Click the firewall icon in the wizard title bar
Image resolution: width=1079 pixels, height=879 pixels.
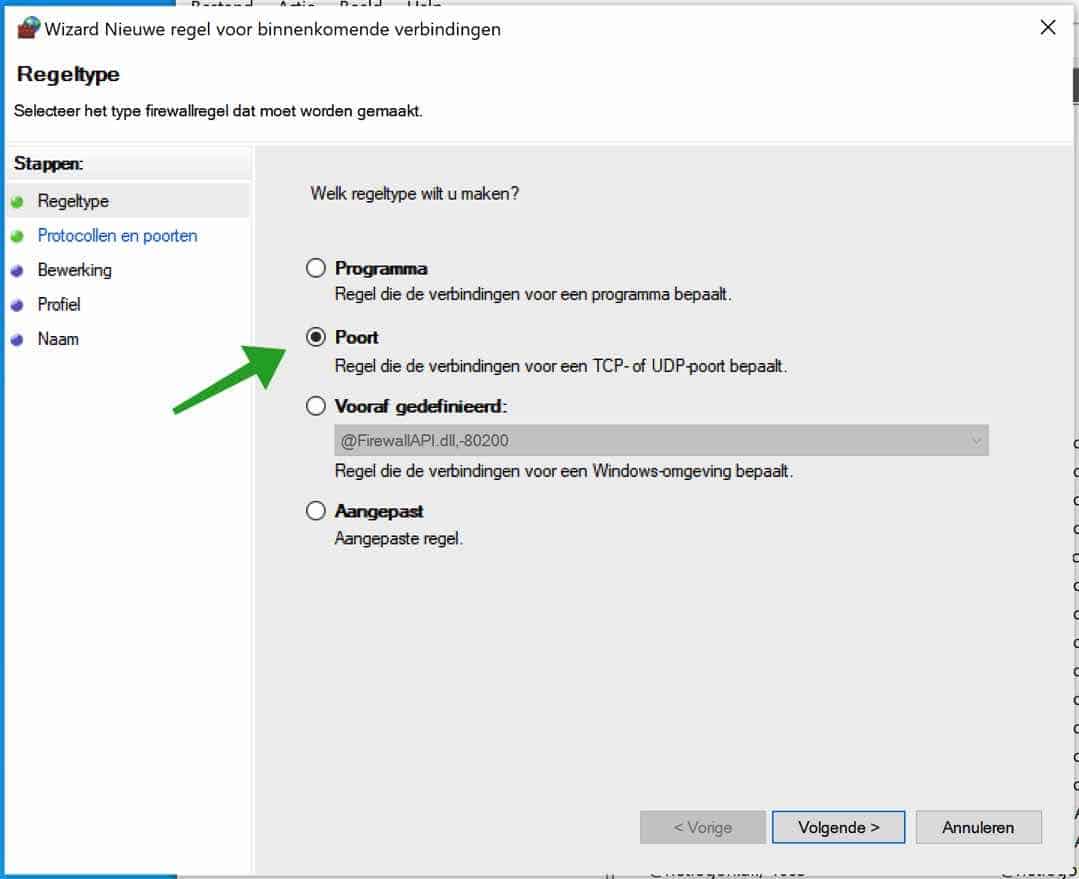27,28
